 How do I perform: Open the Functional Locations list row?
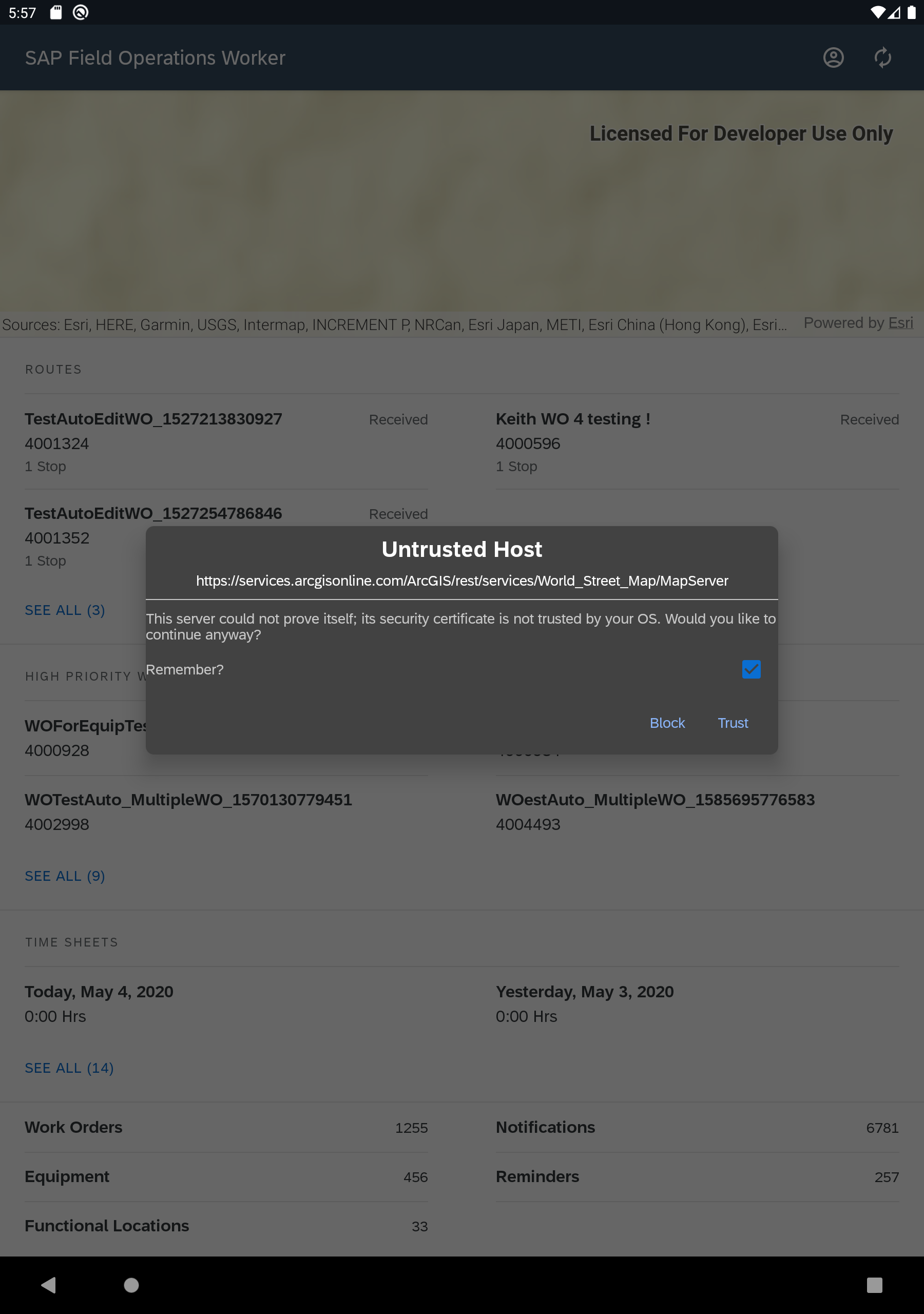click(226, 1226)
